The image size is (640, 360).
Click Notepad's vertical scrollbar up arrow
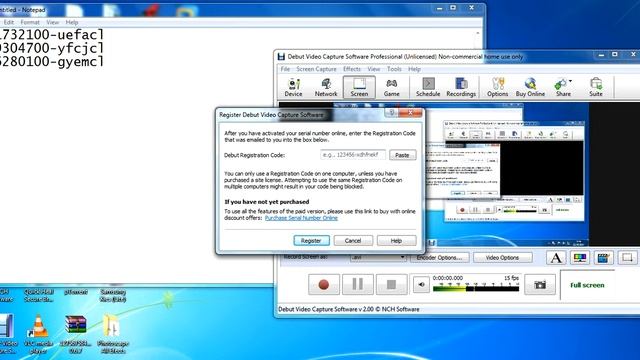(478, 33)
